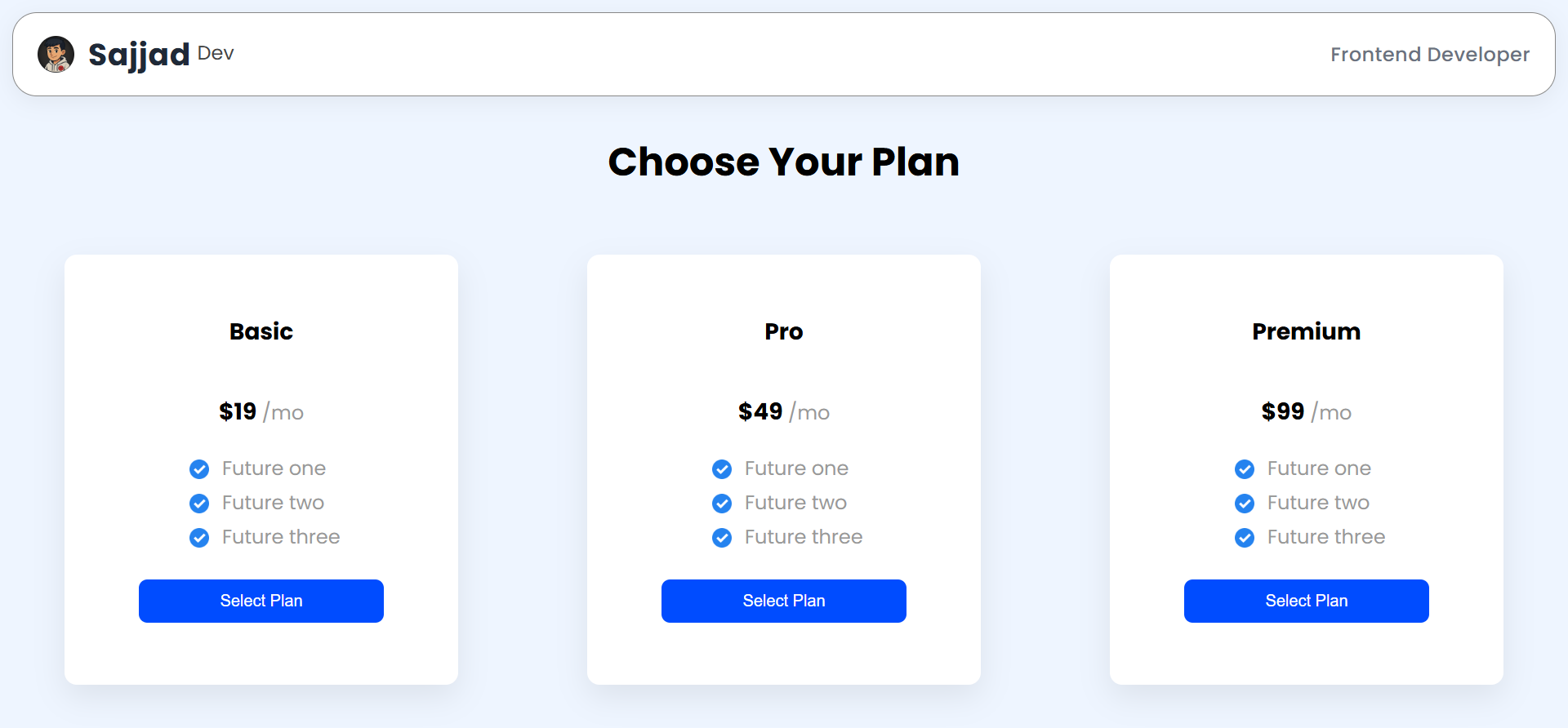Click the Premium plan's Future three checkmark icon
This screenshot has width=1568, height=728.
pos(1245,538)
